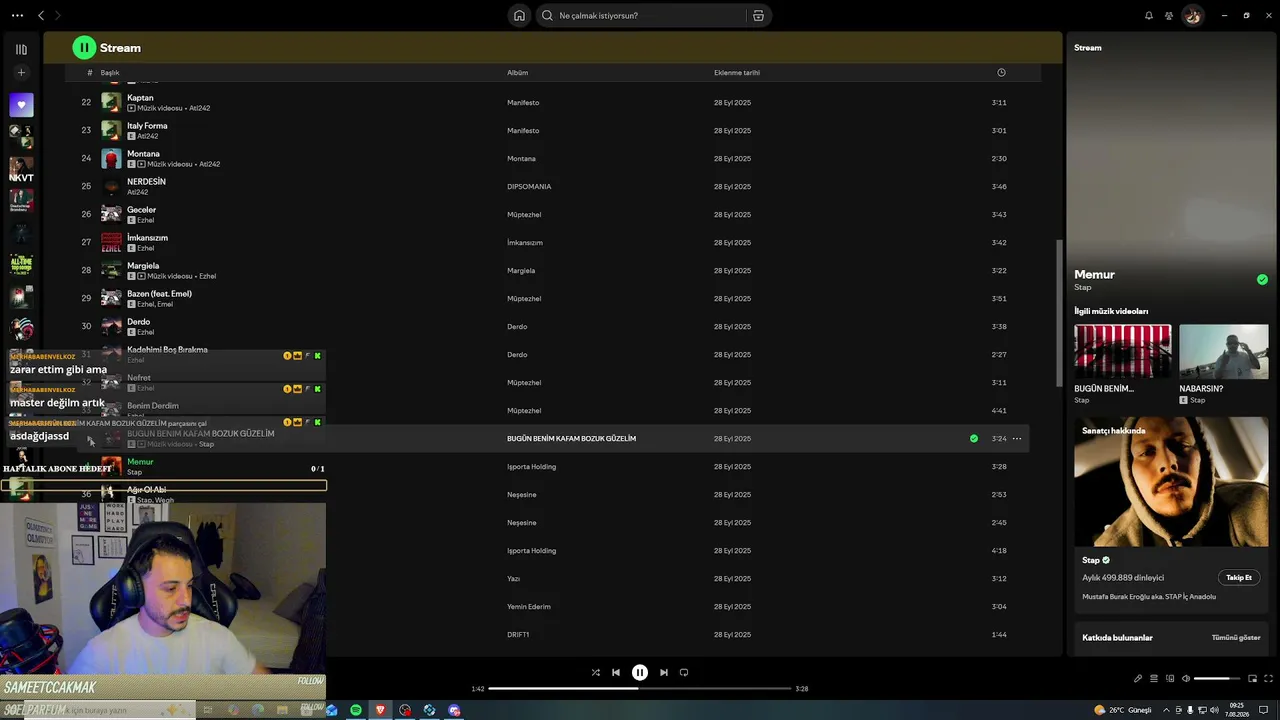Show hidden system tray icons
This screenshot has width=1280, height=720.
pyautogui.click(x=1165, y=710)
